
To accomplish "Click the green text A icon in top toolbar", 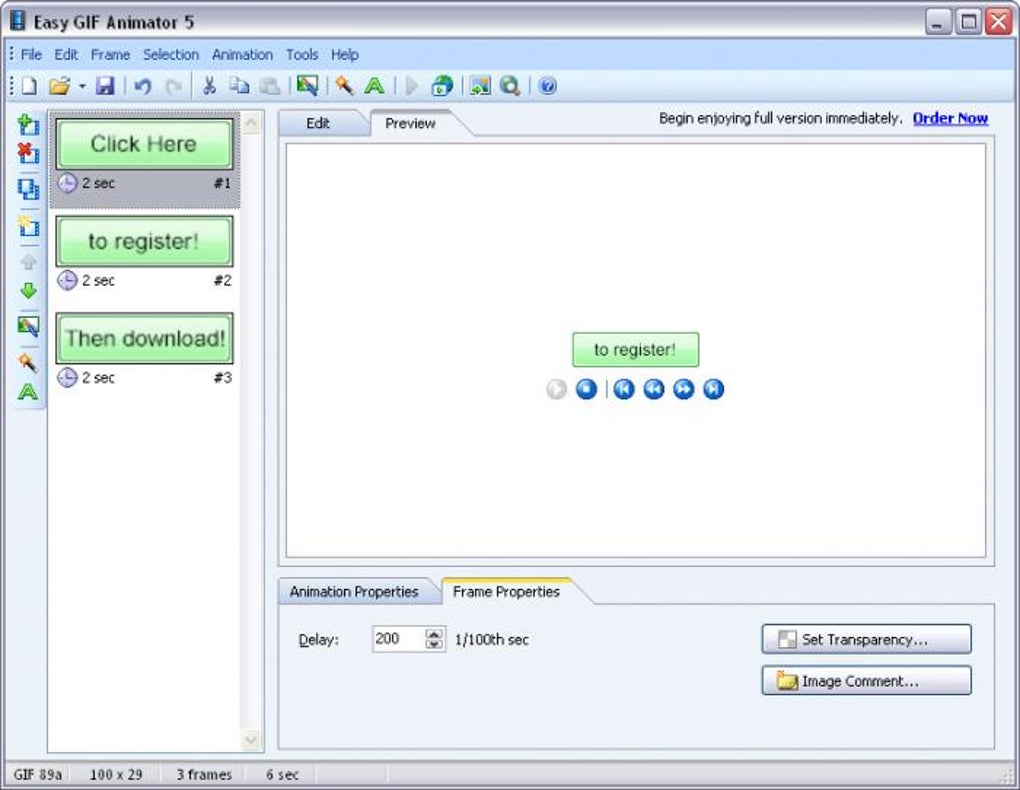I will click(x=374, y=86).
